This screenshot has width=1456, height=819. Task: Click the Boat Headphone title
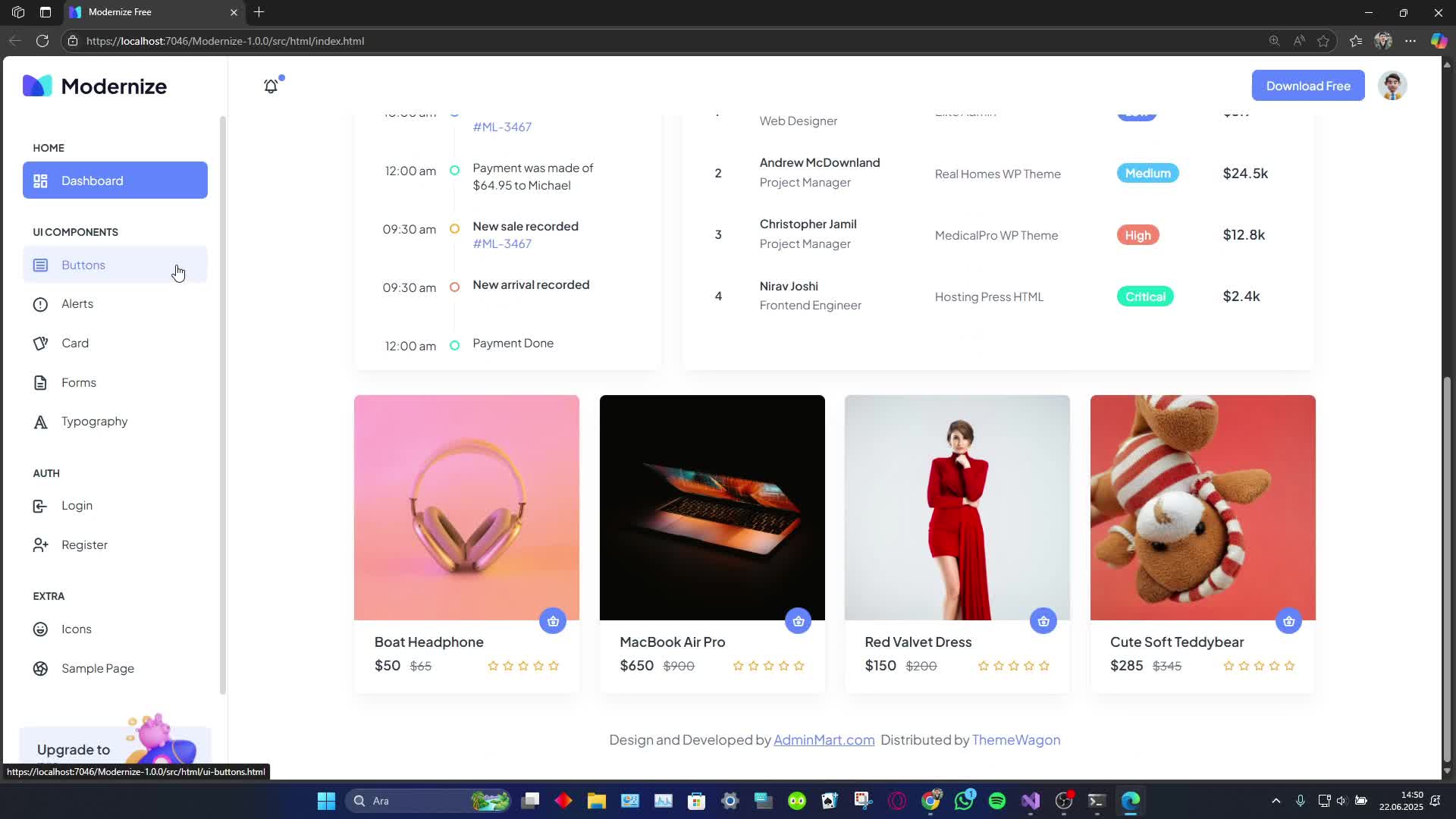click(429, 642)
